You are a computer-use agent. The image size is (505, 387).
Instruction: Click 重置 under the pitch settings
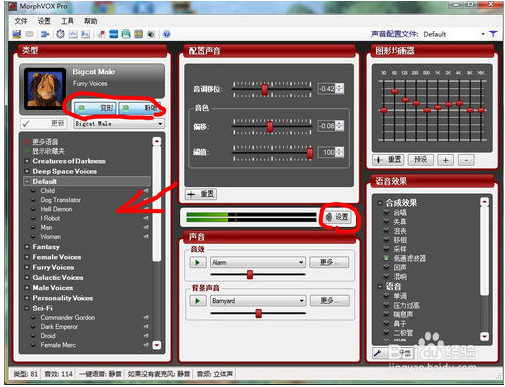click(x=201, y=194)
